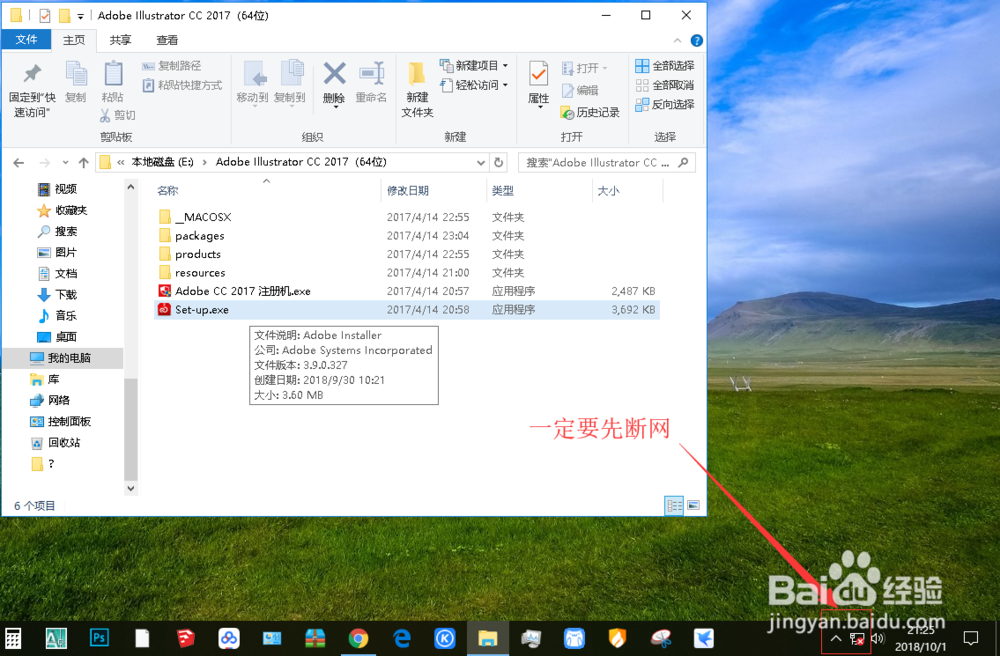Collapse the ribbon with chevron
Viewport: 1000px width, 656px height.
click(x=677, y=40)
